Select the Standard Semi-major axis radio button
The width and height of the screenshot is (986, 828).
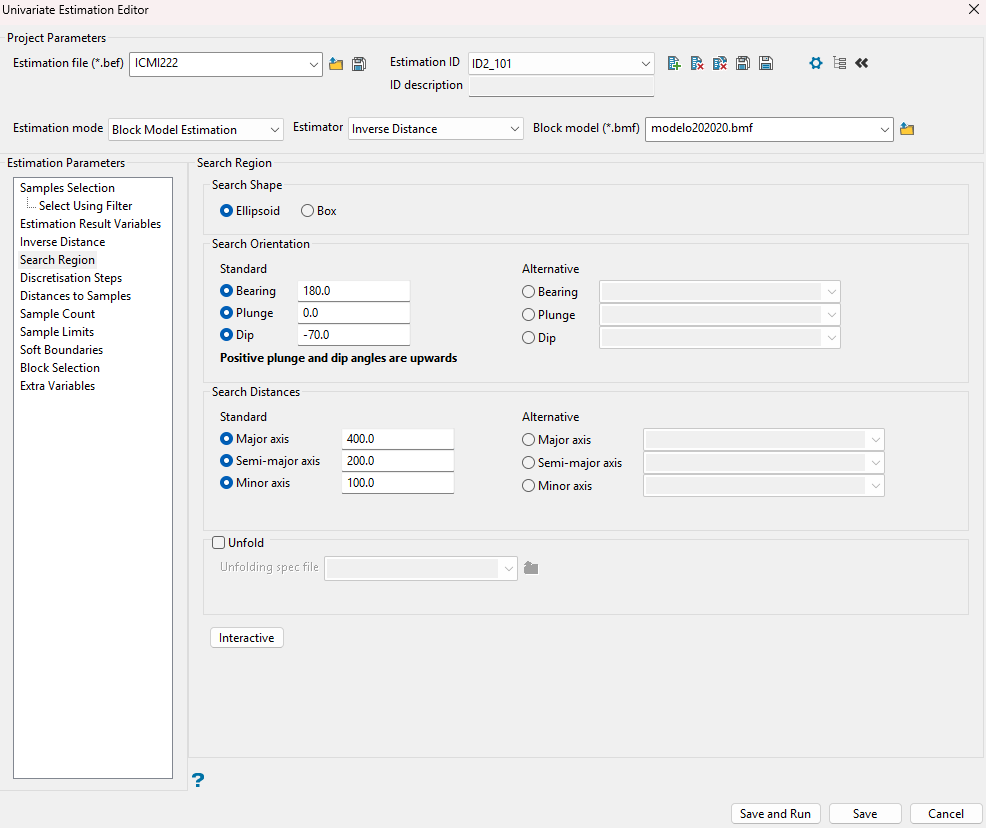coord(226,461)
